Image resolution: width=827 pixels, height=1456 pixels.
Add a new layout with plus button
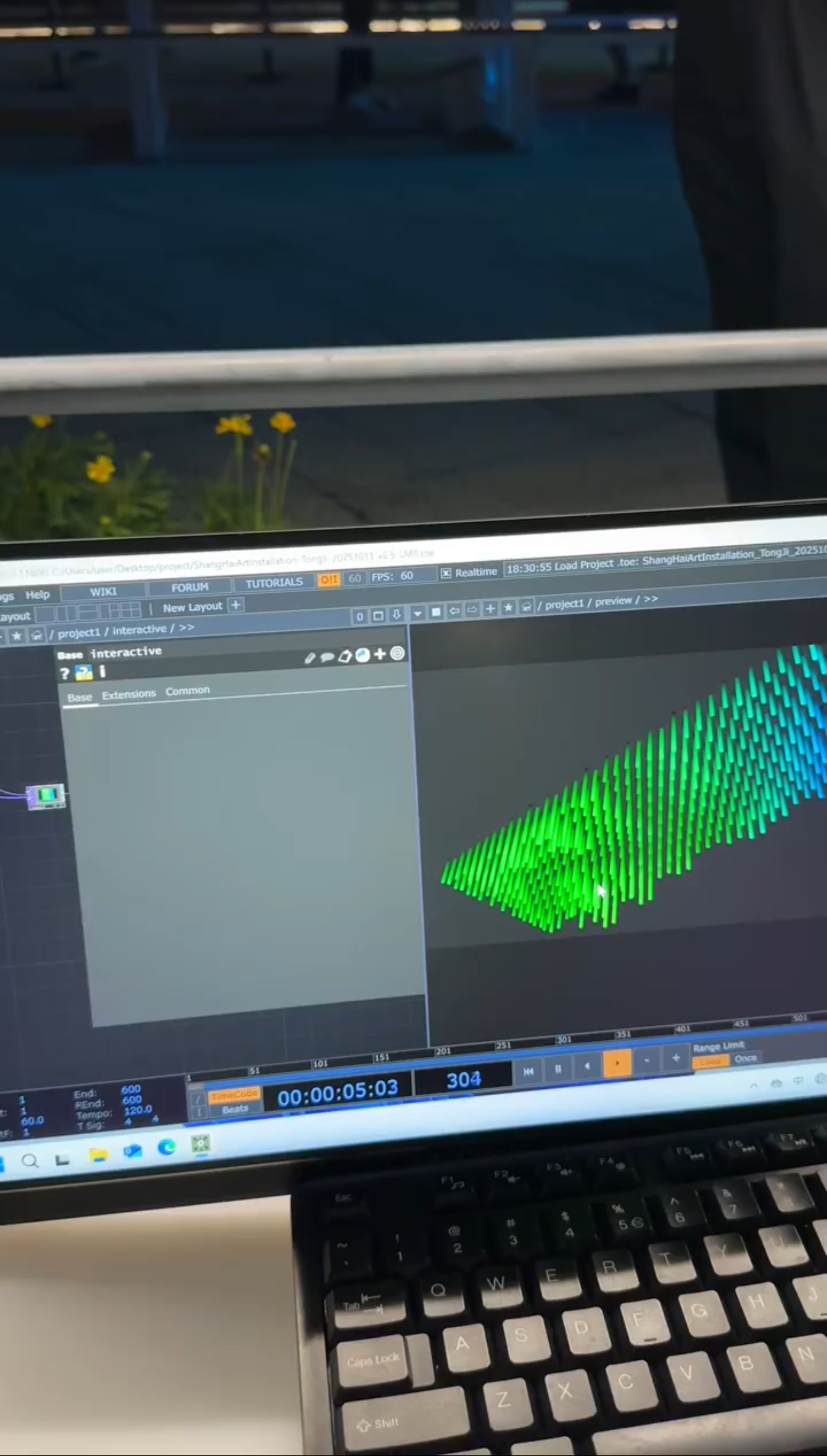236,605
